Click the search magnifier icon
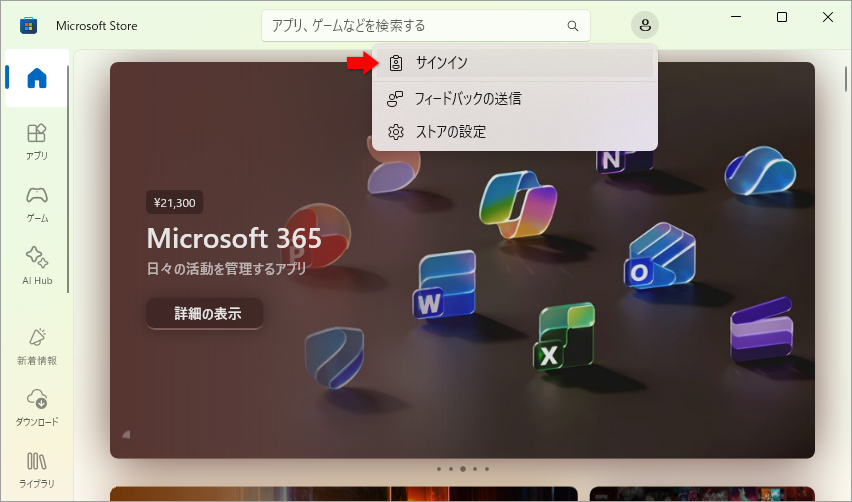Screen dimensions: 852x502 pyautogui.click(x=573, y=26)
